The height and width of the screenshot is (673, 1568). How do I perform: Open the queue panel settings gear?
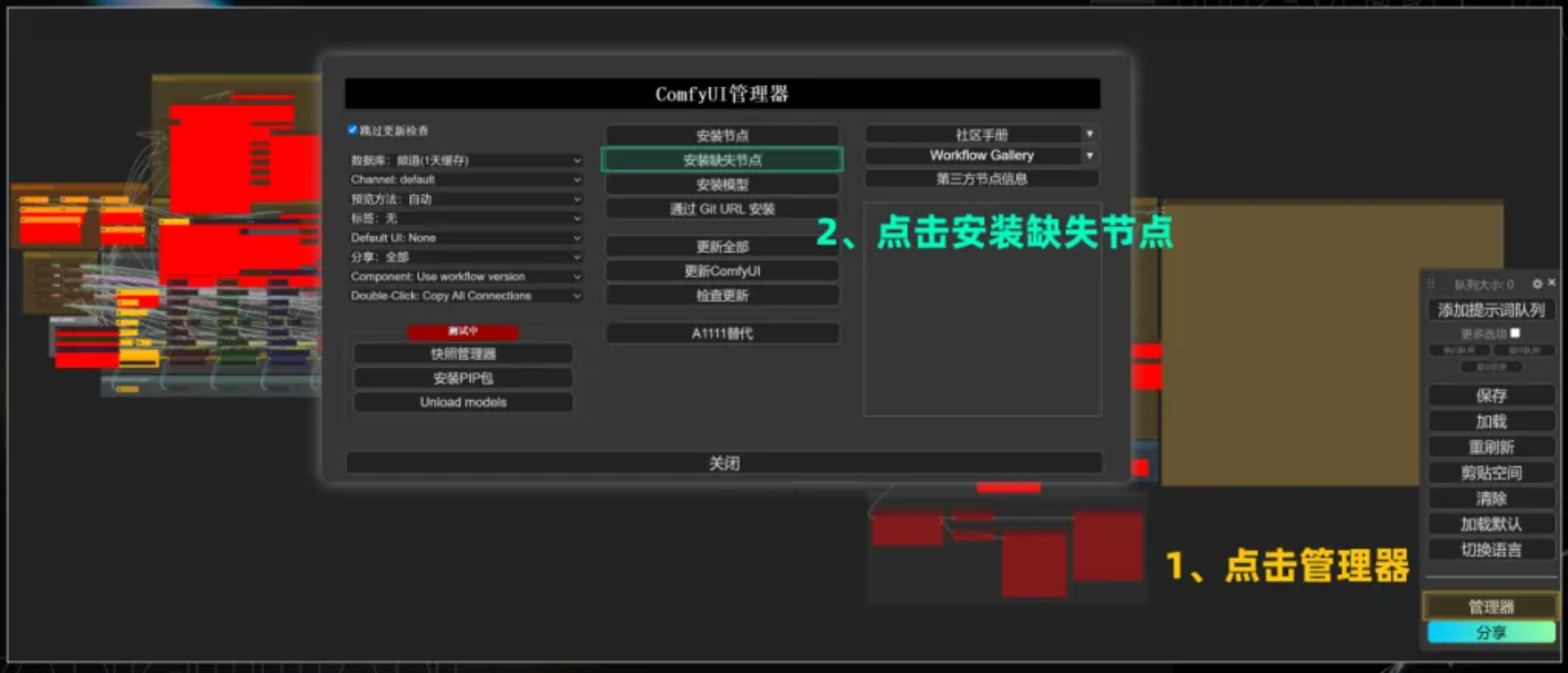(1537, 283)
